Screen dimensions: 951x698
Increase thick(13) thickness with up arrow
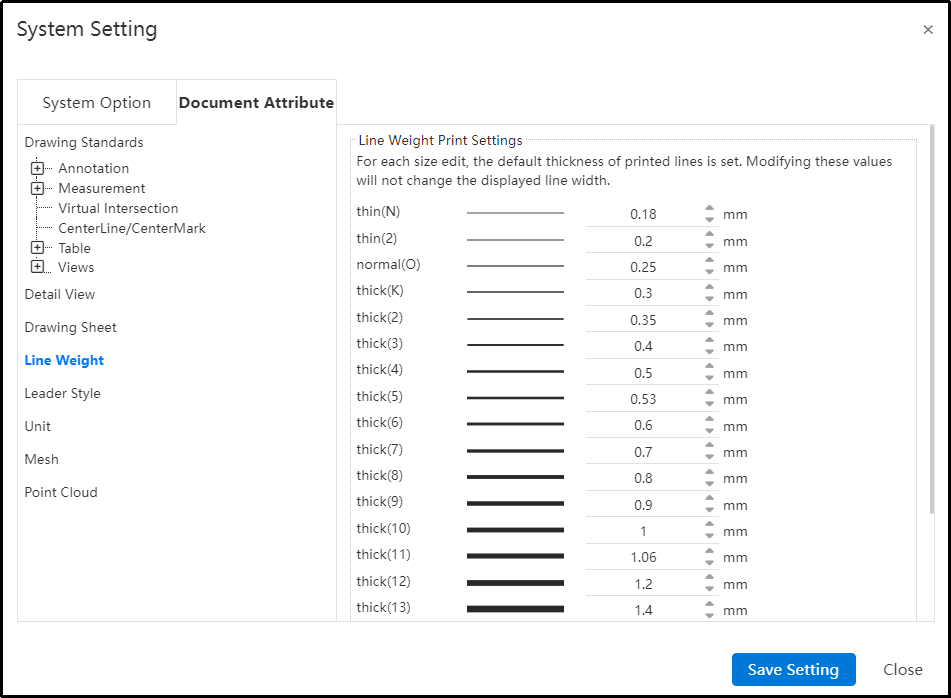(710, 604)
